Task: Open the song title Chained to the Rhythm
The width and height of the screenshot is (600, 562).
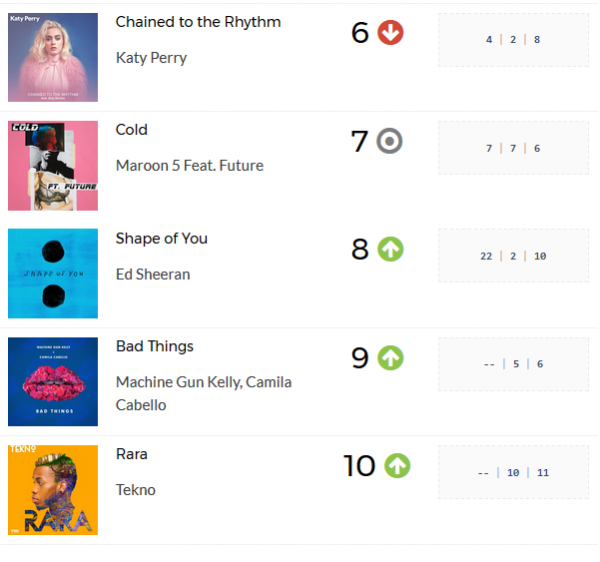Action: tap(198, 22)
